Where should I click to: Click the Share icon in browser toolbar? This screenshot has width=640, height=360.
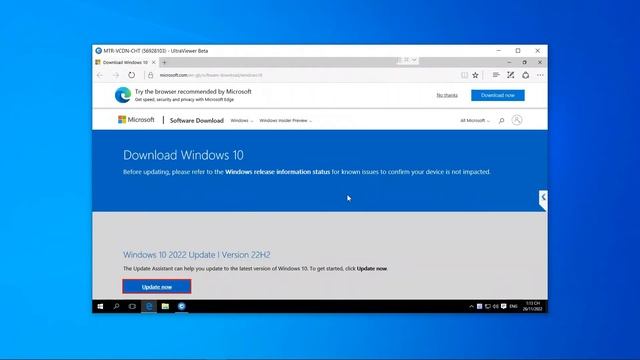pos(526,75)
